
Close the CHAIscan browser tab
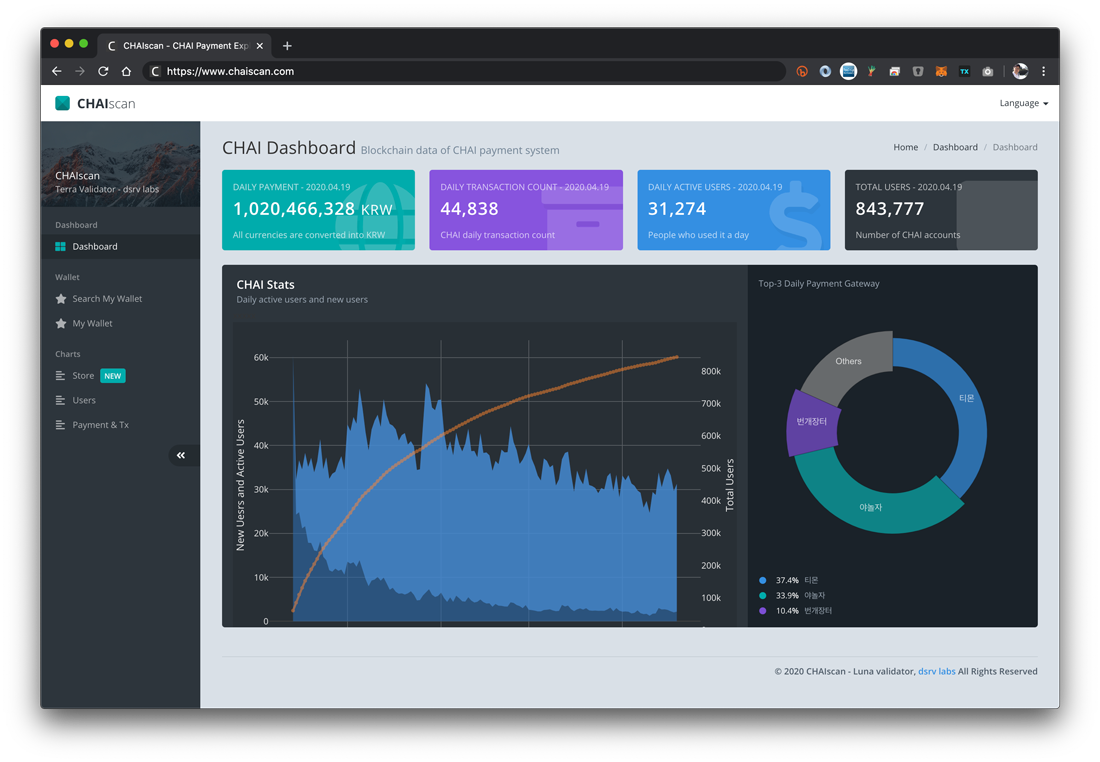pyautogui.click(x=260, y=46)
